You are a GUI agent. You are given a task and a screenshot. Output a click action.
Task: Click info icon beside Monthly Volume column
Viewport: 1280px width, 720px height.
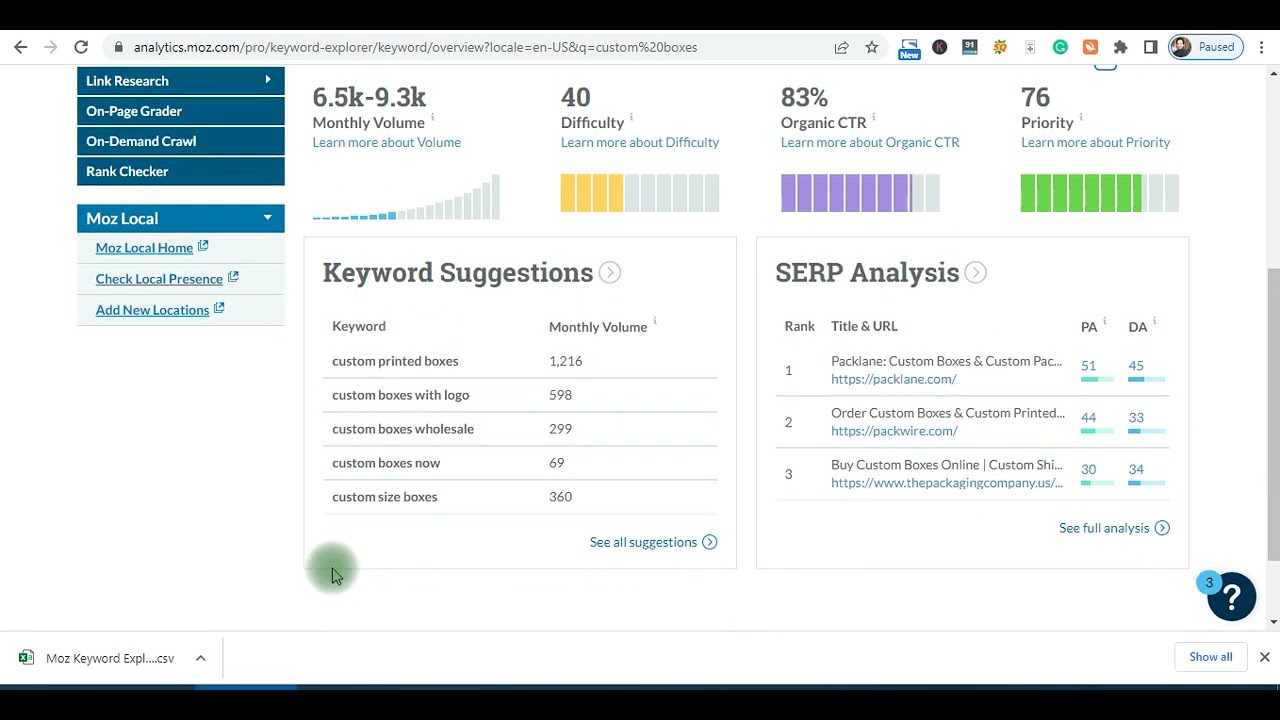coord(655,322)
